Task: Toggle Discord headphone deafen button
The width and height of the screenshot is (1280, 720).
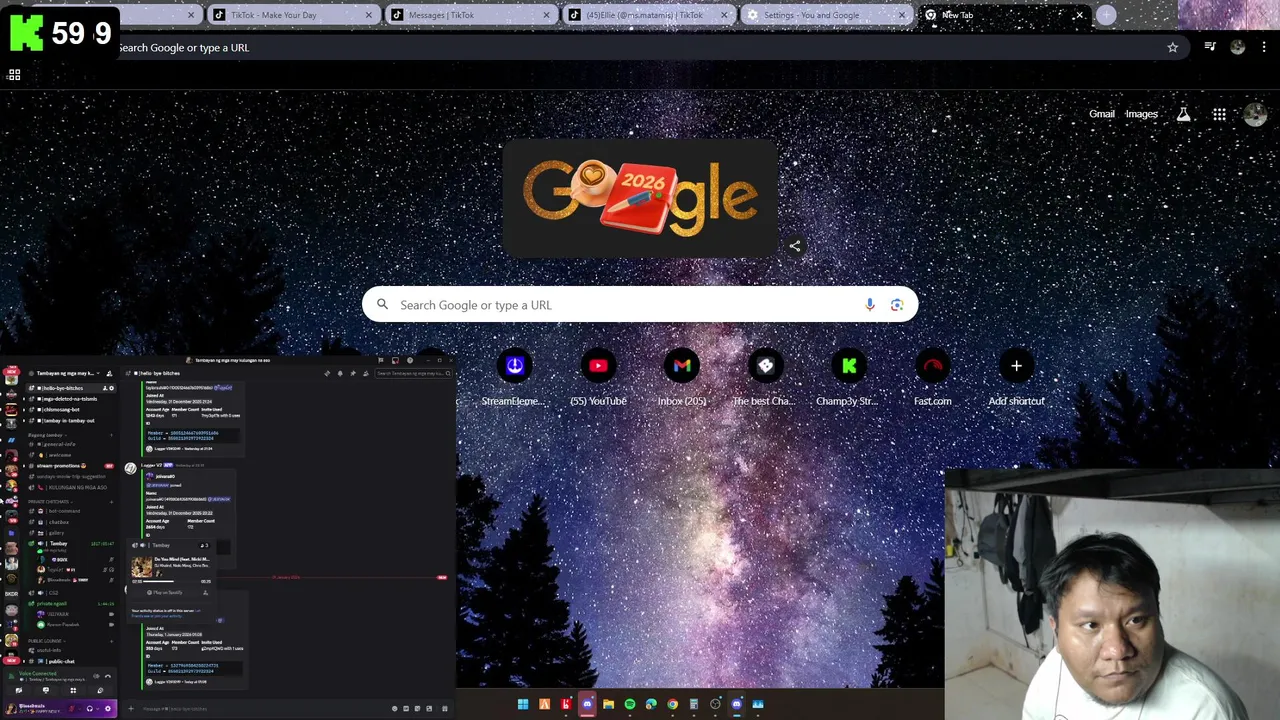Action: pyautogui.click(x=90, y=708)
